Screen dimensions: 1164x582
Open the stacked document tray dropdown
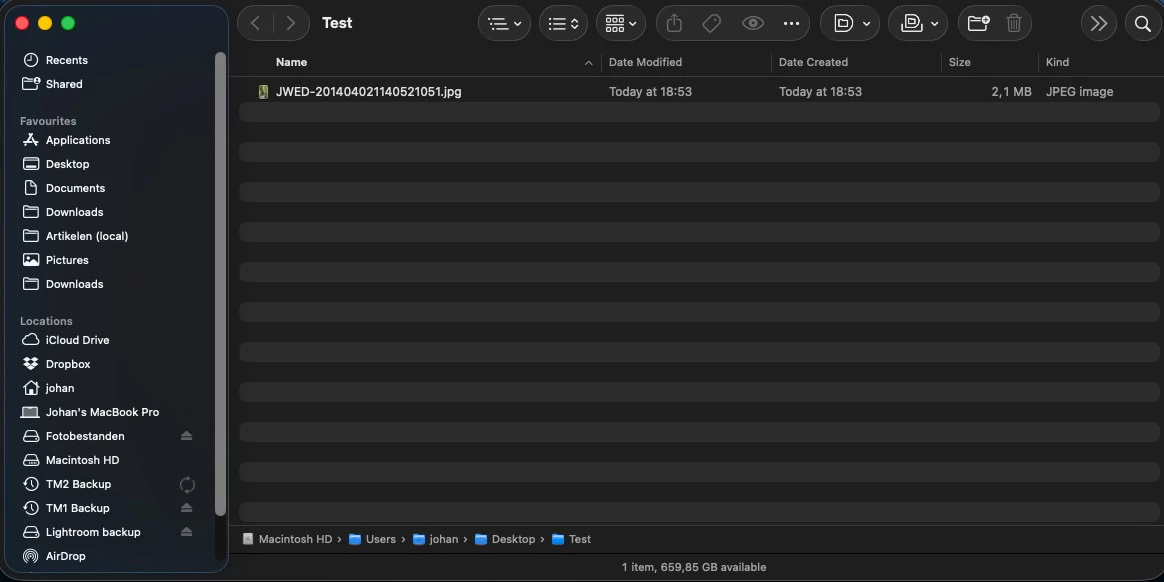pos(918,23)
